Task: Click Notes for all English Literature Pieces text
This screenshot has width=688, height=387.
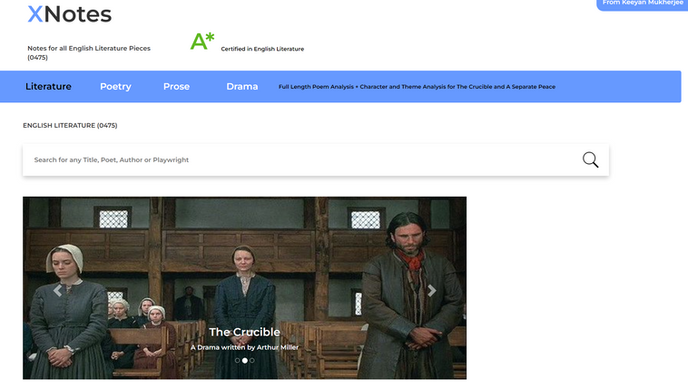Action: coord(89,53)
